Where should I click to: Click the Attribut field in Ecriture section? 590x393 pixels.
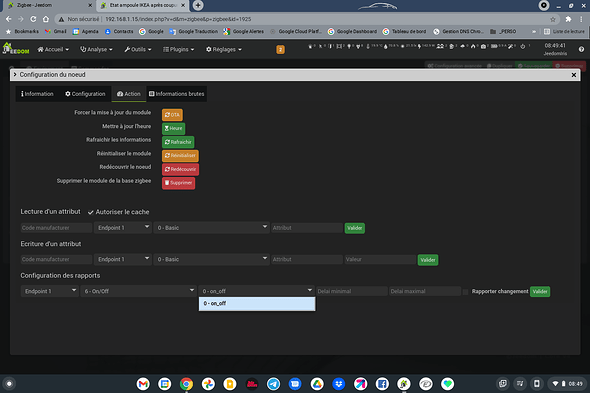pos(307,259)
